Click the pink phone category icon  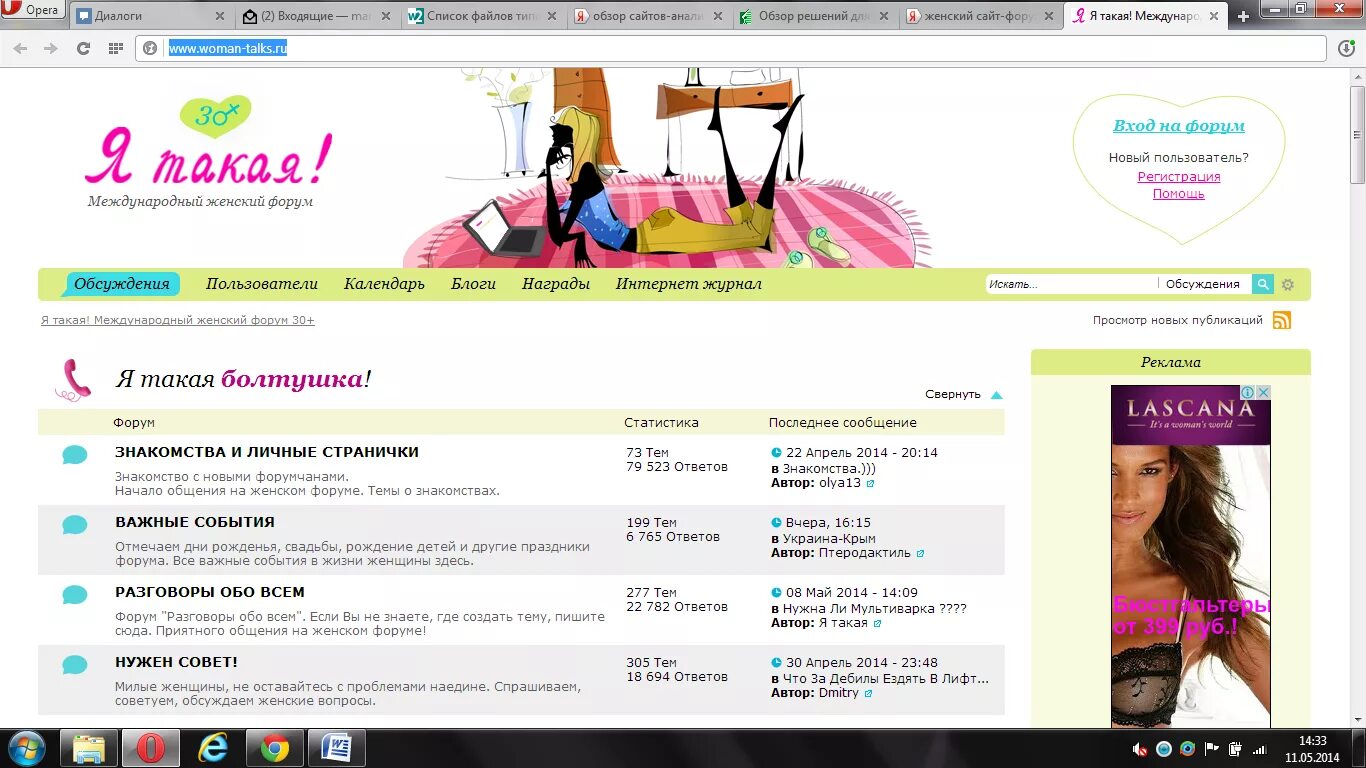pos(73,380)
